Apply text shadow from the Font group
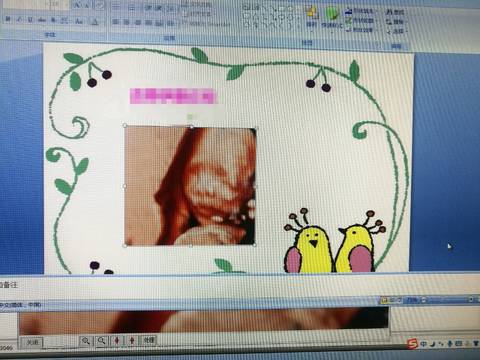Image resolution: width=480 pixels, height=360 pixels. [53, 20]
